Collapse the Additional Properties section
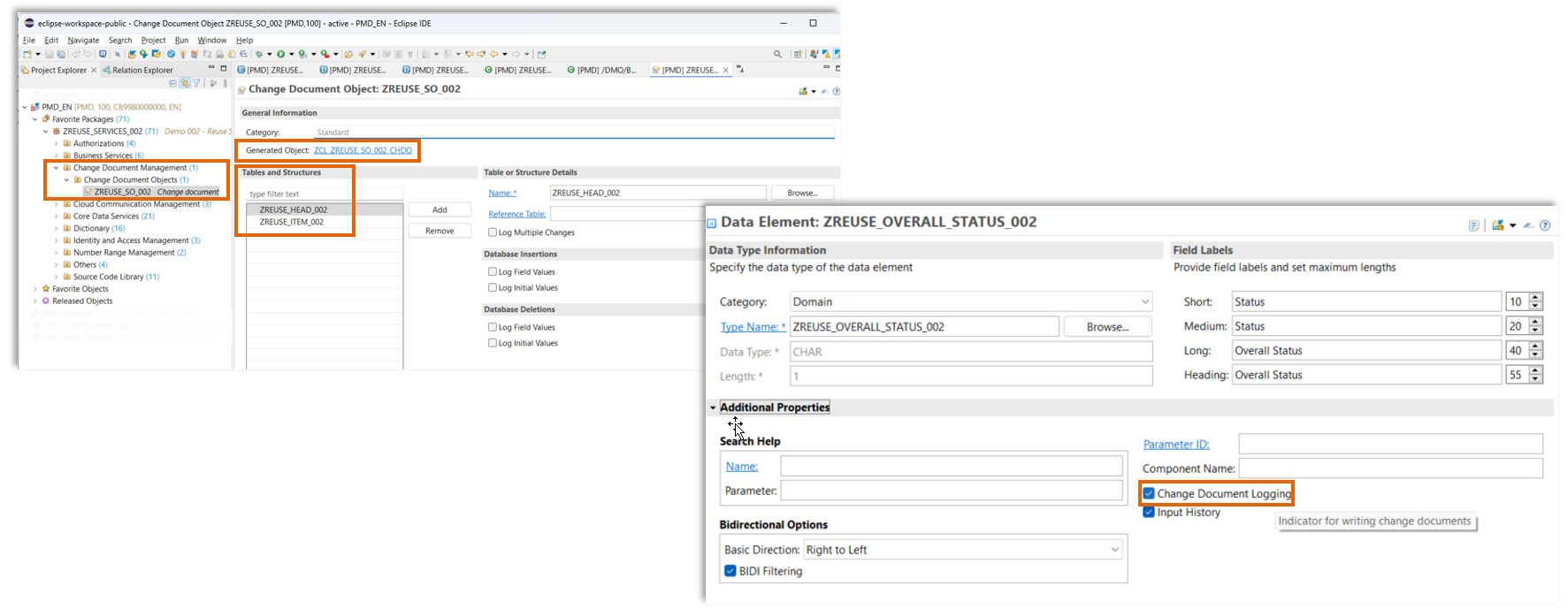 click(713, 407)
